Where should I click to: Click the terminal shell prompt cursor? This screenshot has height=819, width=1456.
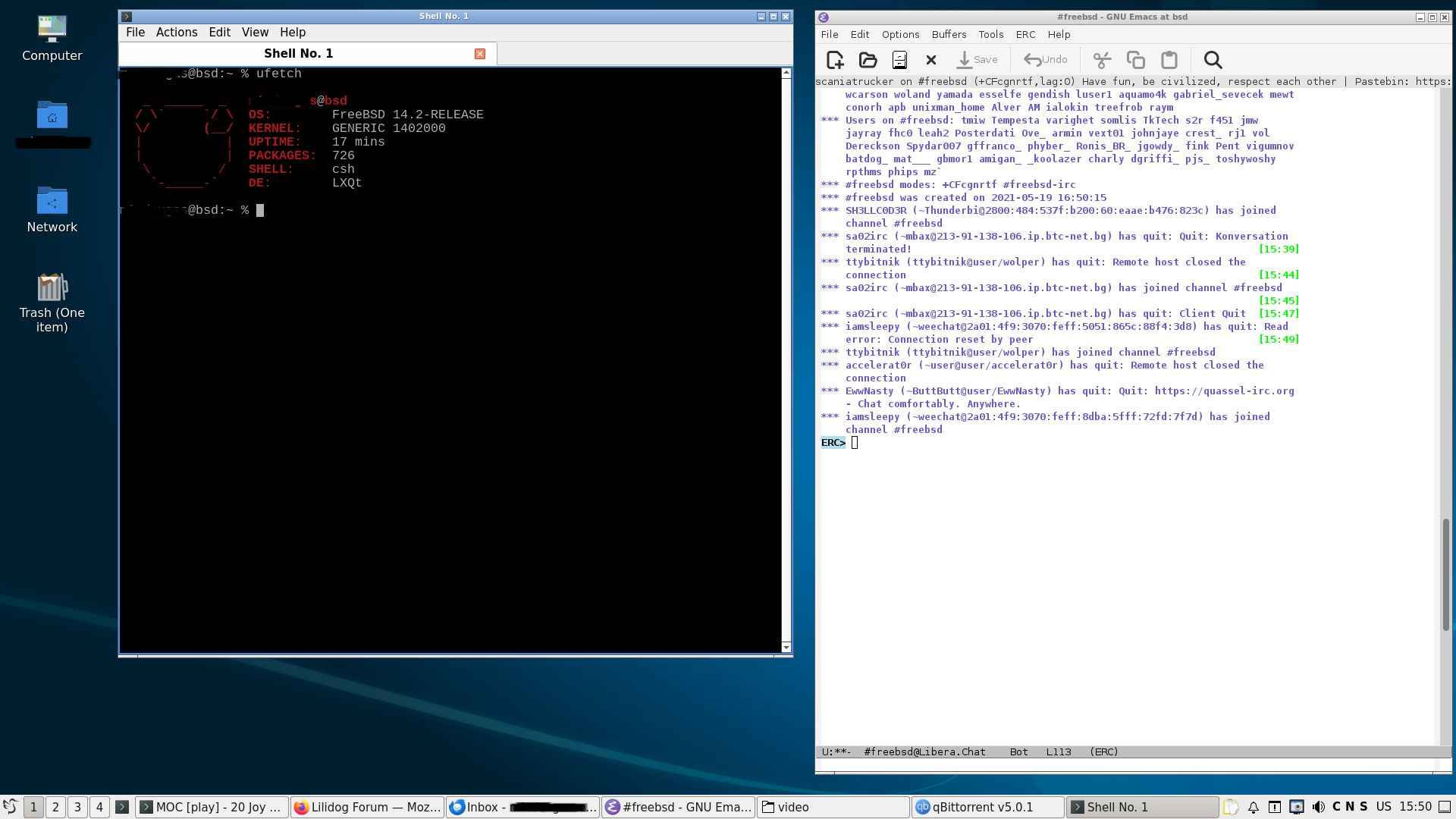[260, 211]
